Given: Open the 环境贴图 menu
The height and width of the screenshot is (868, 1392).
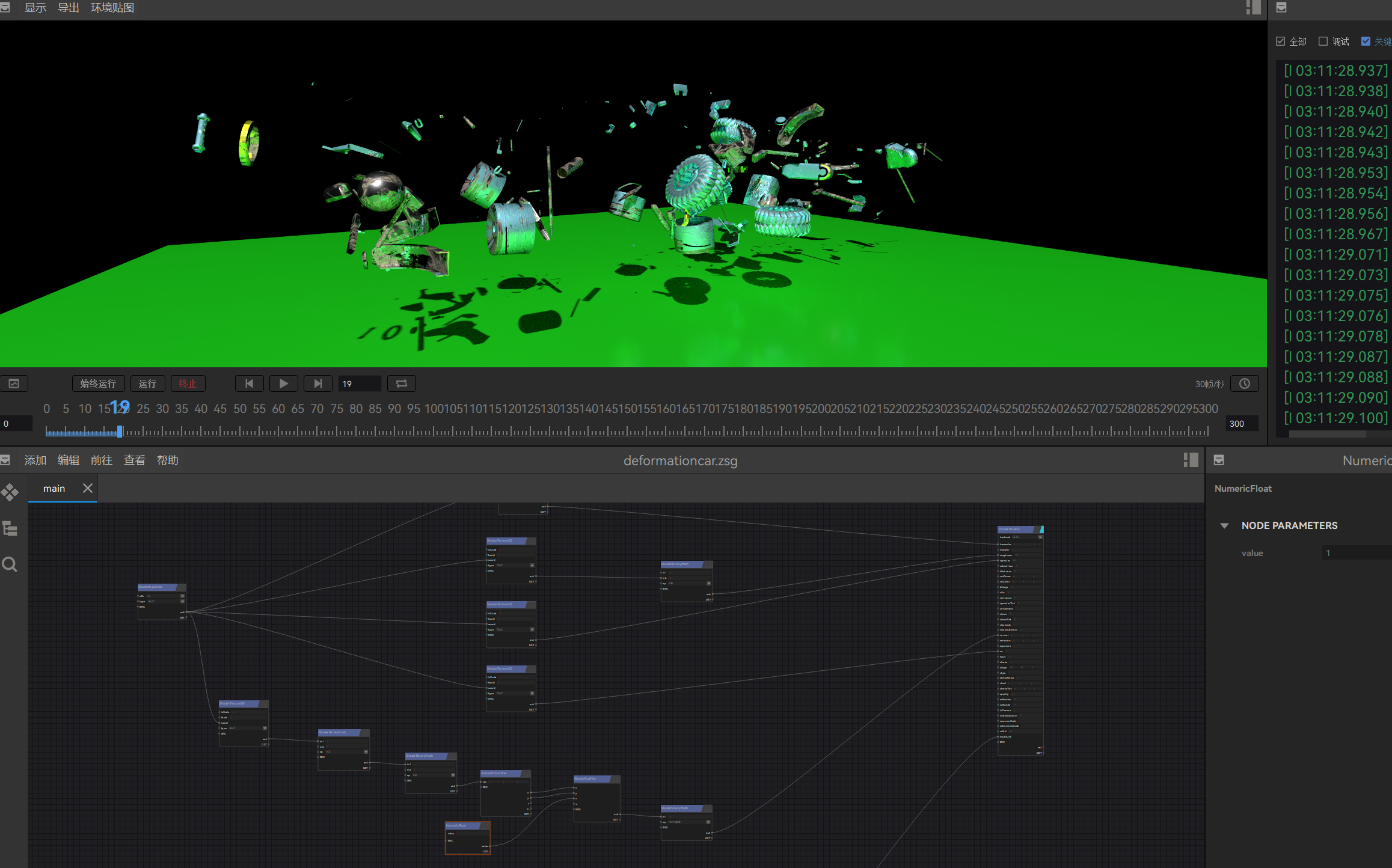Looking at the screenshot, I should [112, 8].
